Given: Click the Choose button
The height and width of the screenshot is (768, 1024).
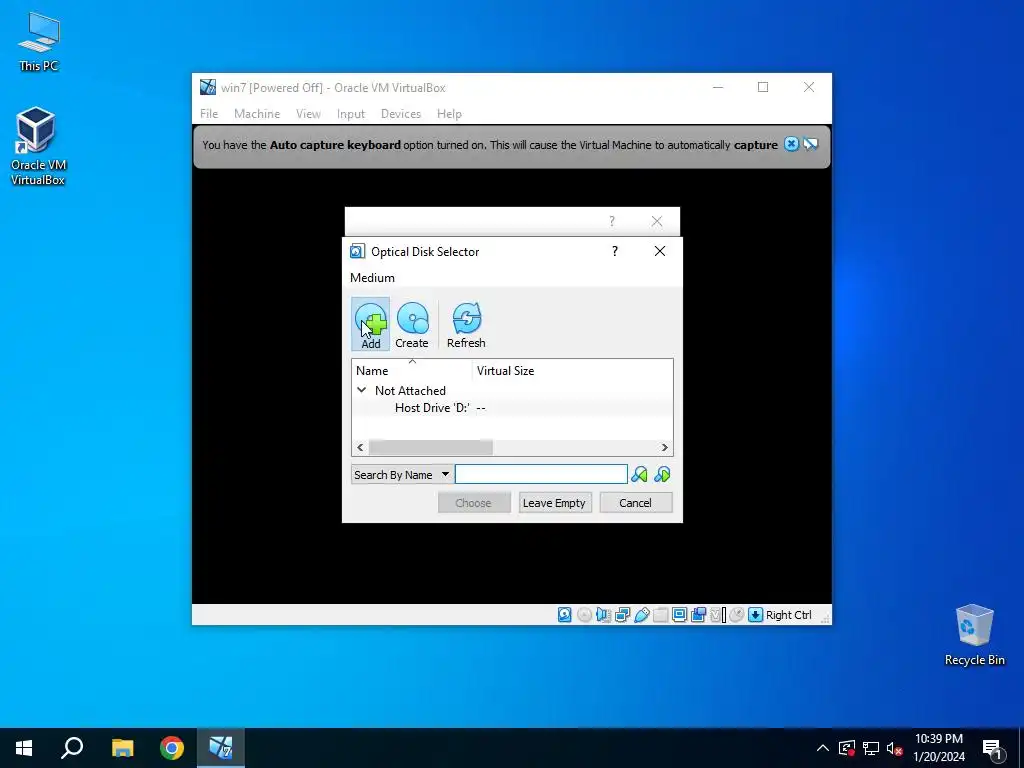Looking at the screenshot, I should [x=473, y=503].
